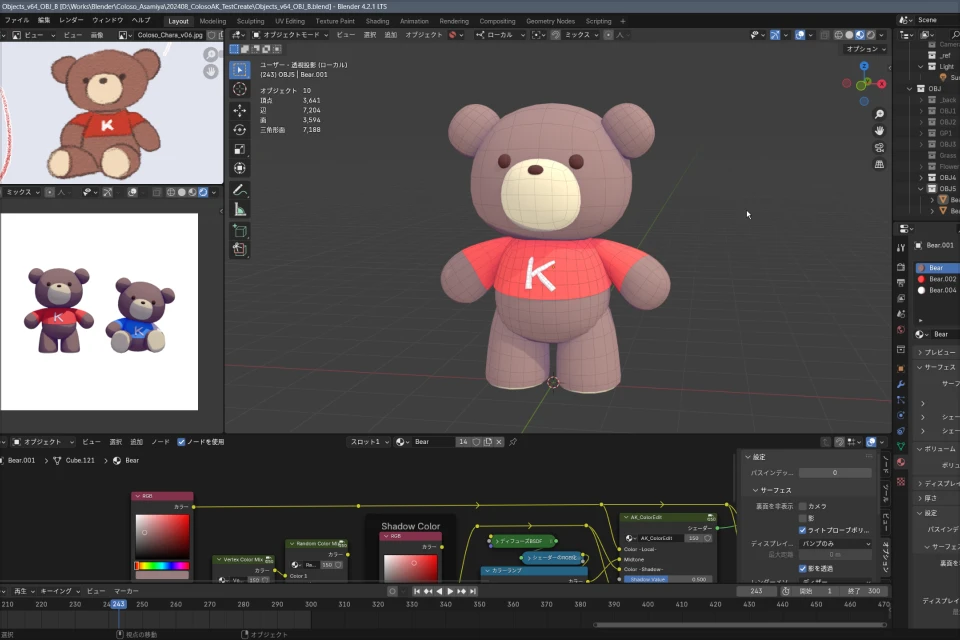Click the viewport zoom magnifier icon

pos(879,115)
